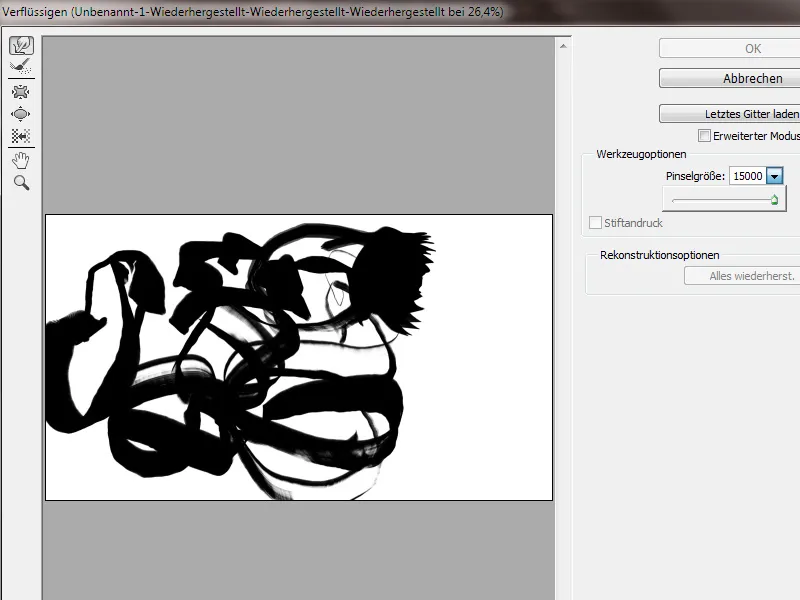Image resolution: width=800 pixels, height=600 pixels.
Task: Select the Zoom magnifier tool
Action: (21, 183)
